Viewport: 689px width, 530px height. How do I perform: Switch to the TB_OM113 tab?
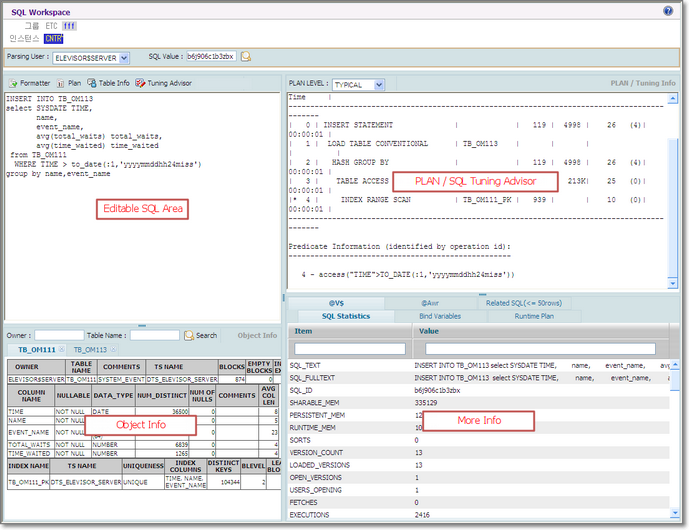(90, 350)
